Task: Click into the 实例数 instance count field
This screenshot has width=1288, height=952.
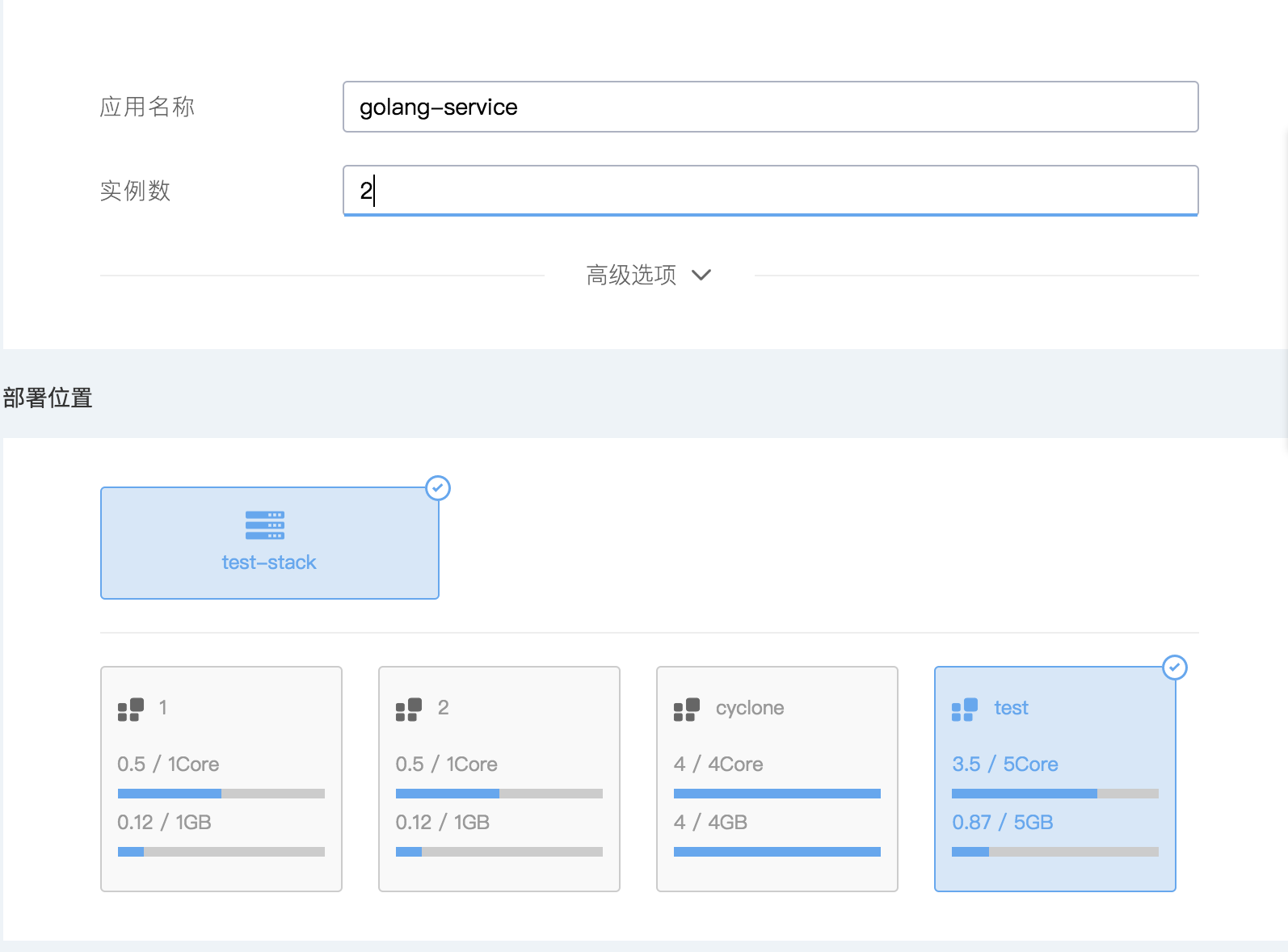Action: click(x=770, y=191)
